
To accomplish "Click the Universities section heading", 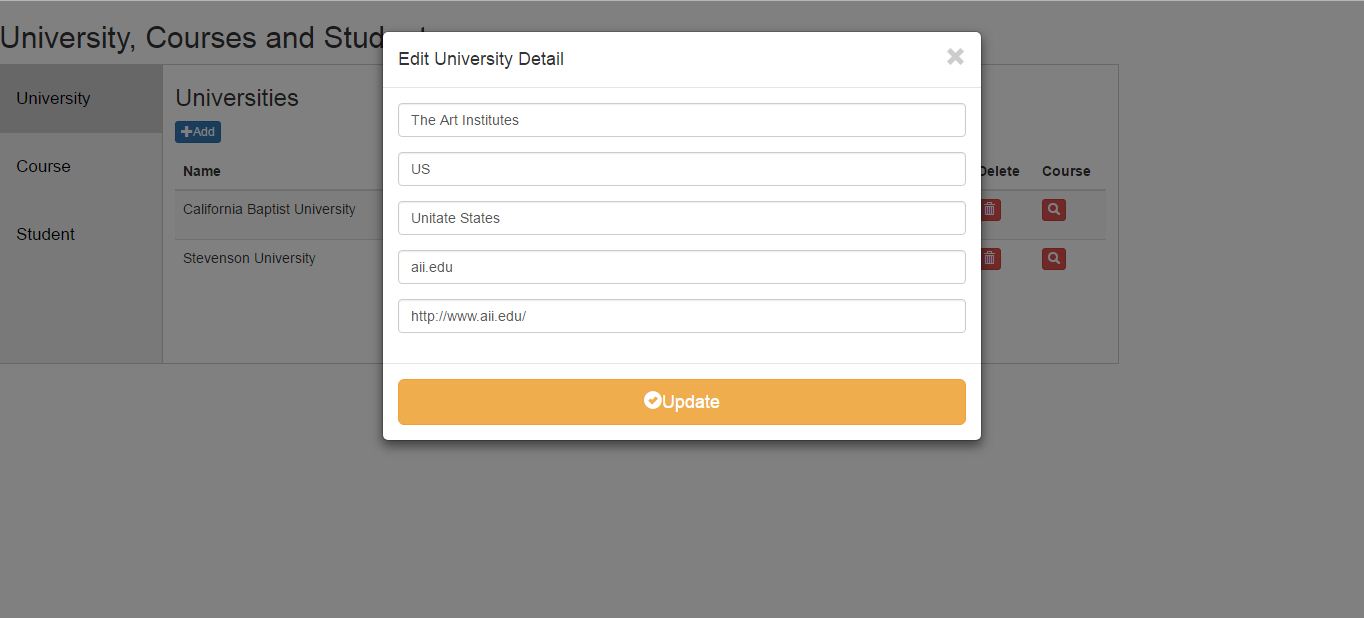I will tap(237, 98).
